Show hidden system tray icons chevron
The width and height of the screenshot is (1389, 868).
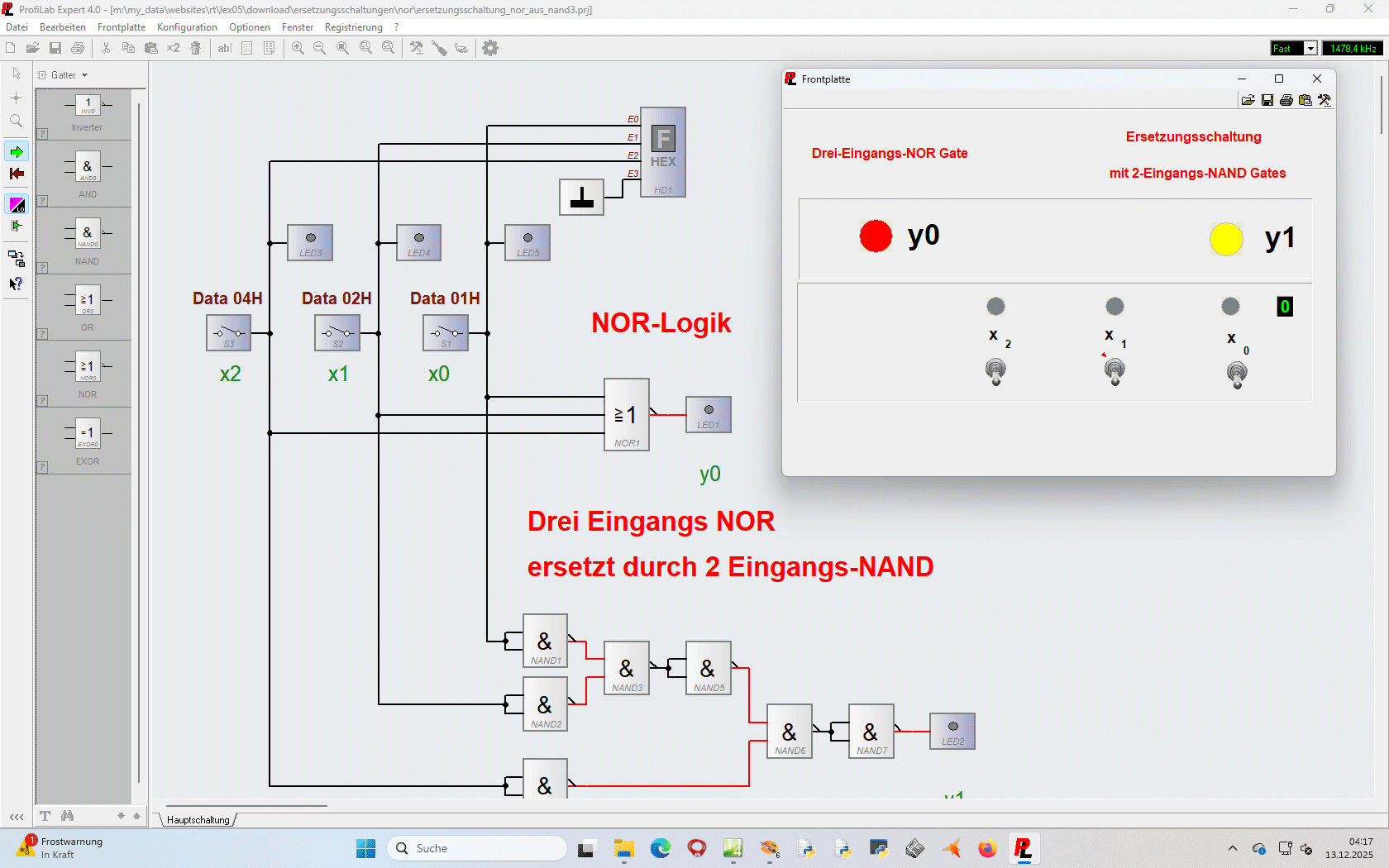[x=1233, y=848]
